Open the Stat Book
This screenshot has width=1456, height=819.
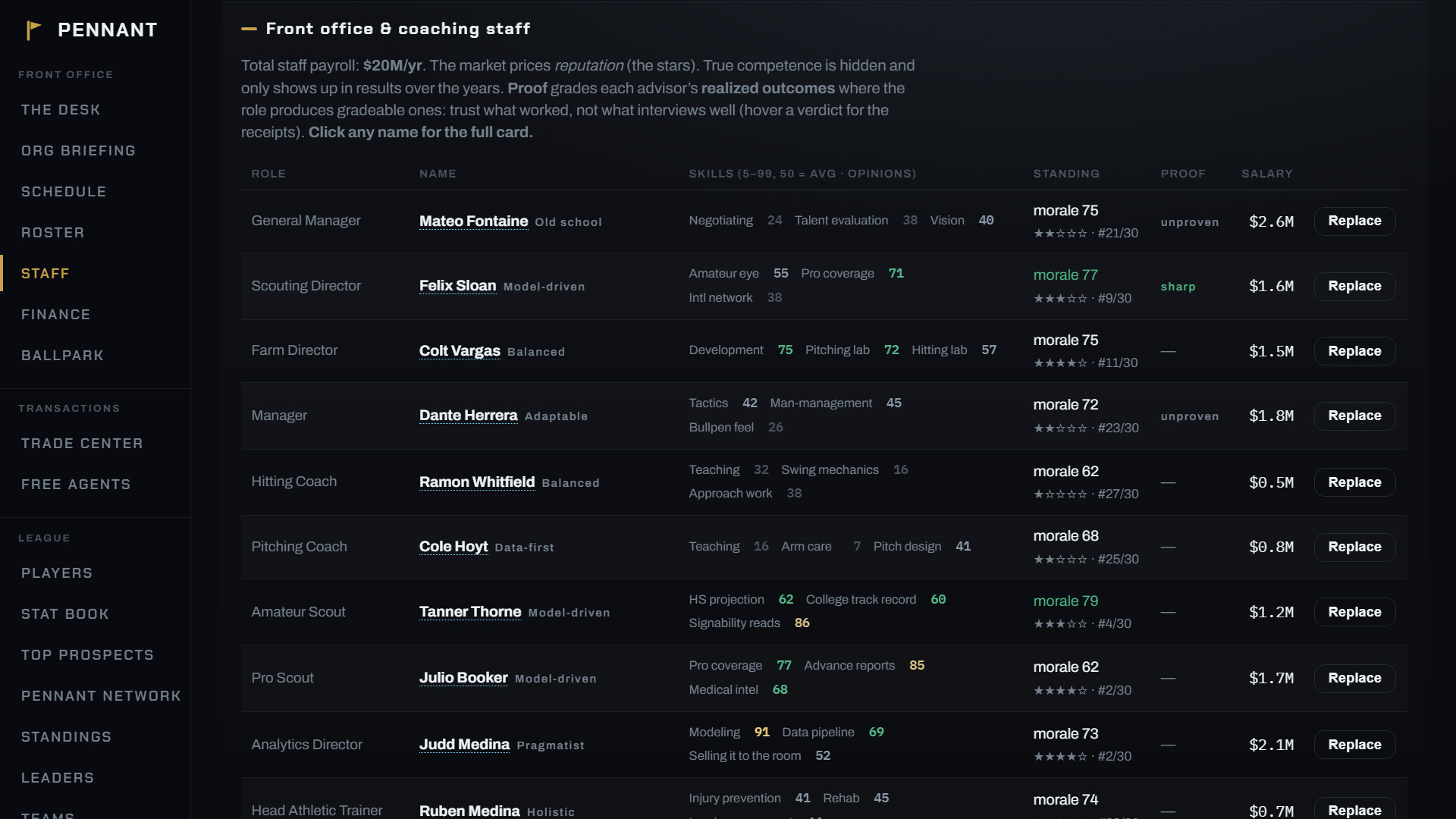(x=64, y=614)
